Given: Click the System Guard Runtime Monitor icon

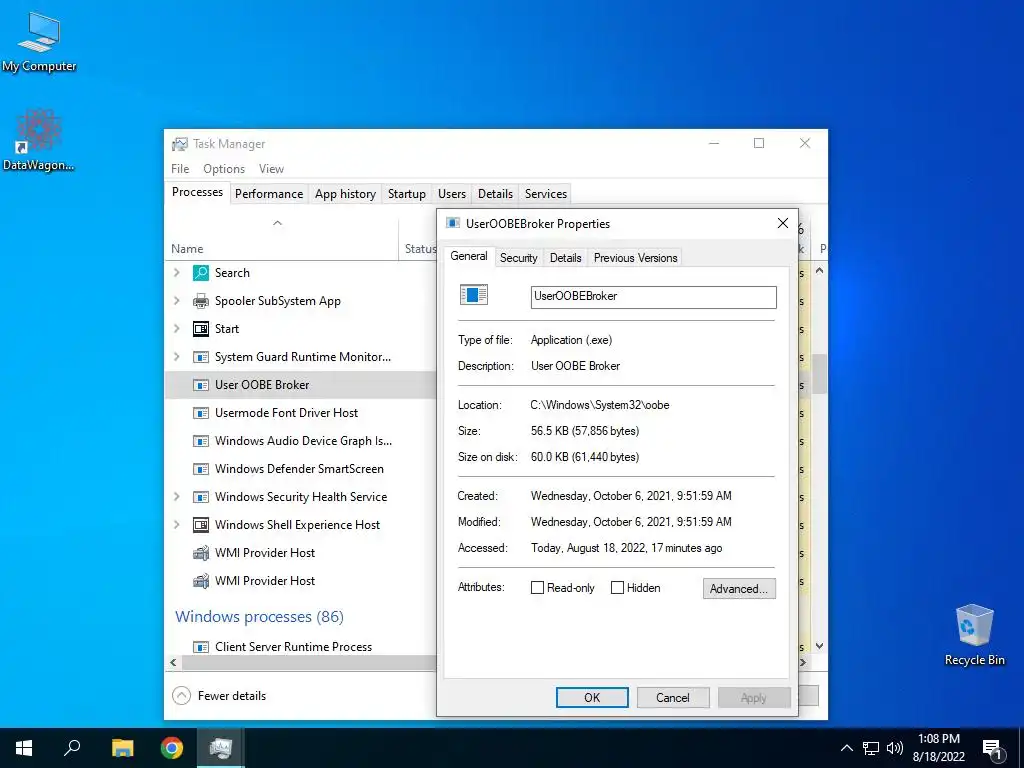Looking at the screenshot, I should click(201, 357).
